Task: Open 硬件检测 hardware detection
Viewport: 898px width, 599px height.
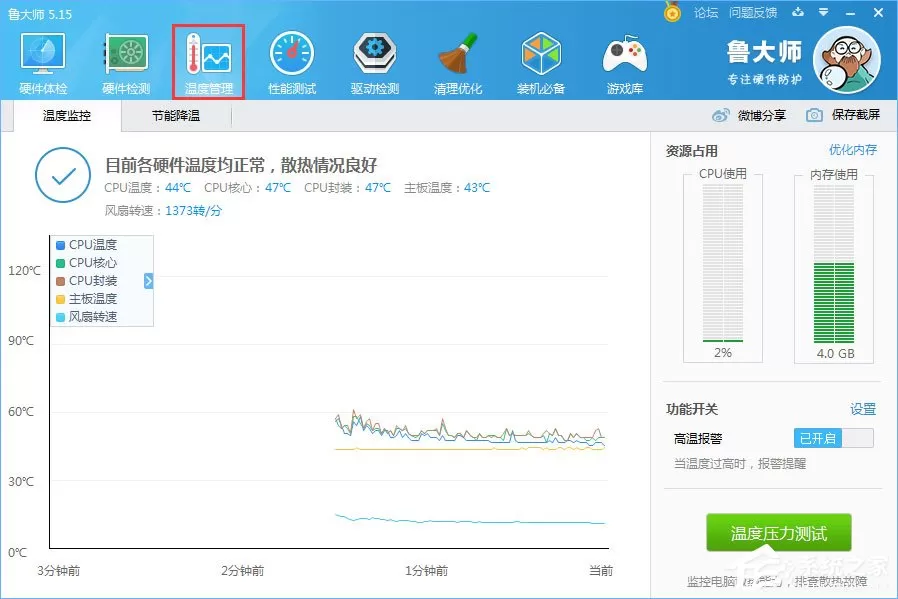Action: click(126, 64)
